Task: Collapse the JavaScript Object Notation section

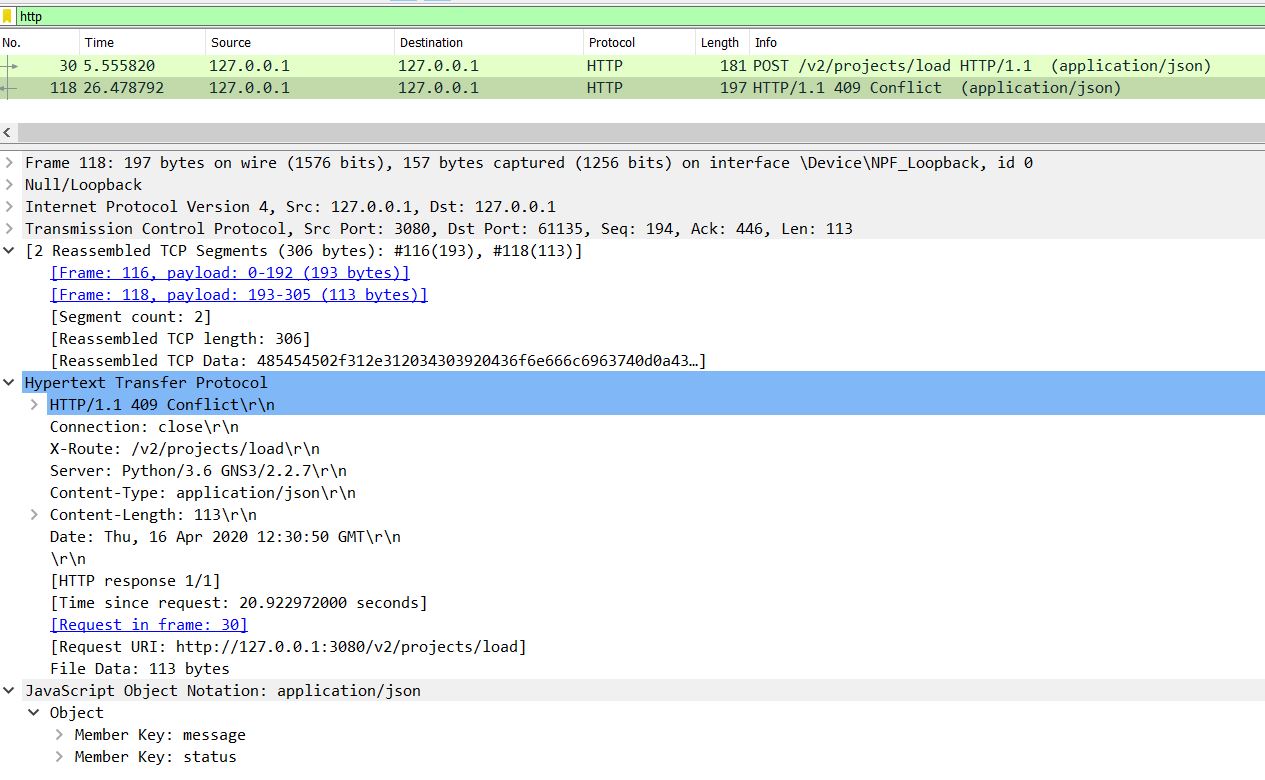Action: click(9, 690)
